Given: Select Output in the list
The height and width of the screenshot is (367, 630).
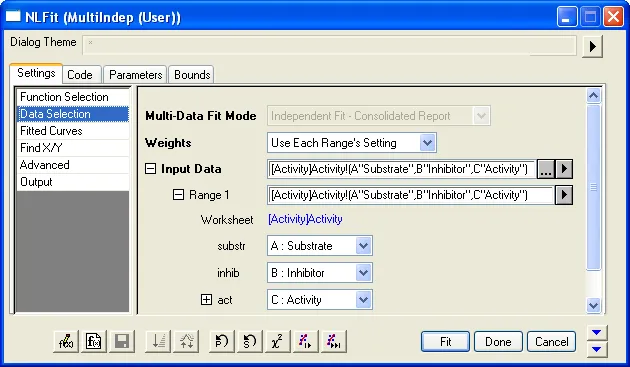Looking at the screenshot, I should click(73, 182).
